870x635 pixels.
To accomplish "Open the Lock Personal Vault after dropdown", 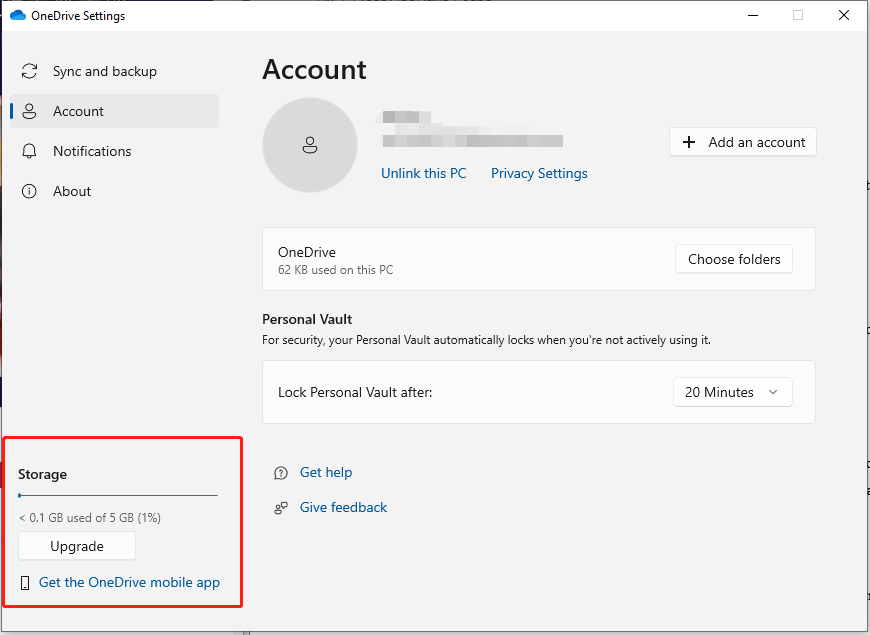I will click(732, 393).
